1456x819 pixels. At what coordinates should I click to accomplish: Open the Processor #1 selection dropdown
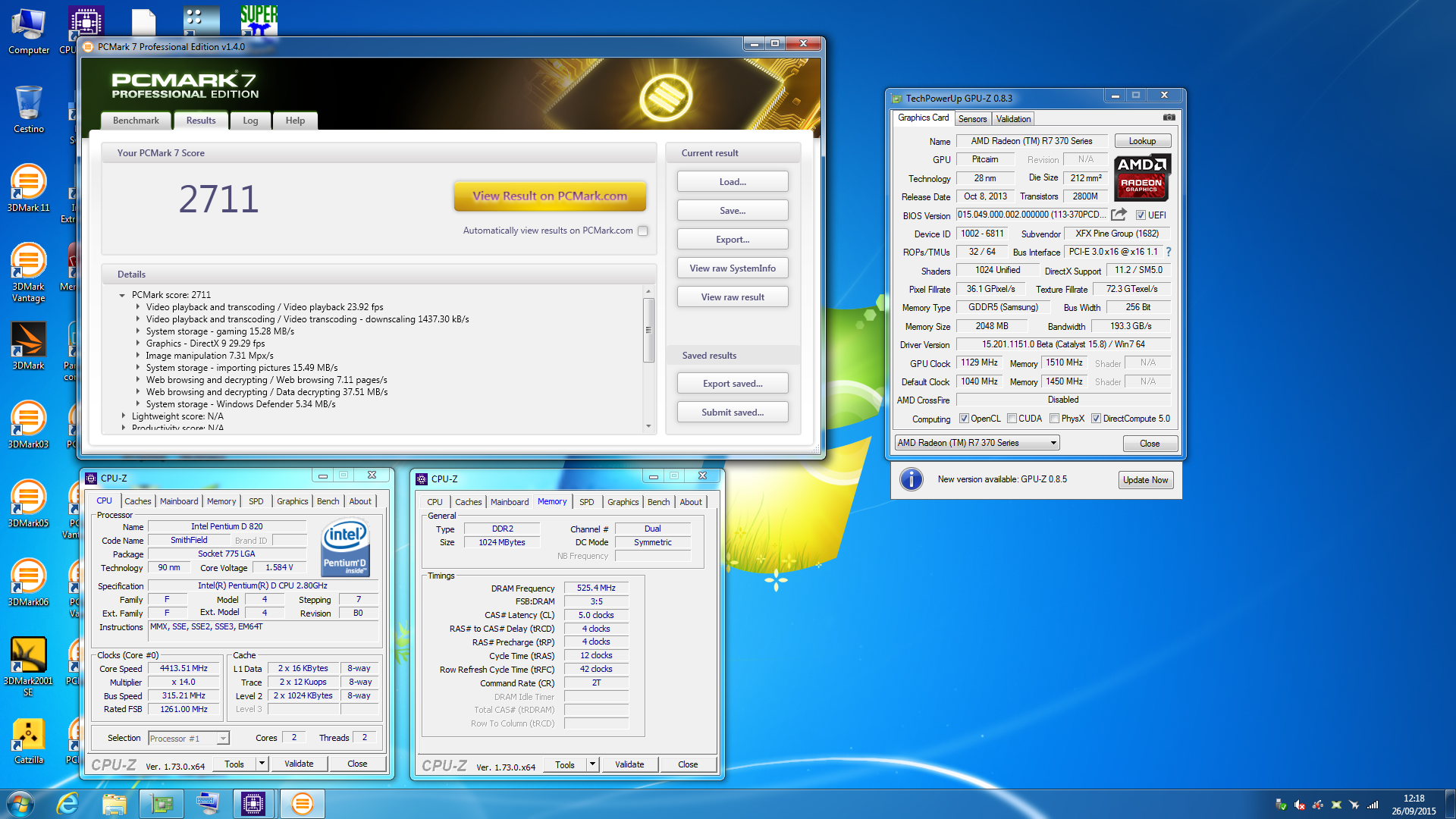point(223,739)
